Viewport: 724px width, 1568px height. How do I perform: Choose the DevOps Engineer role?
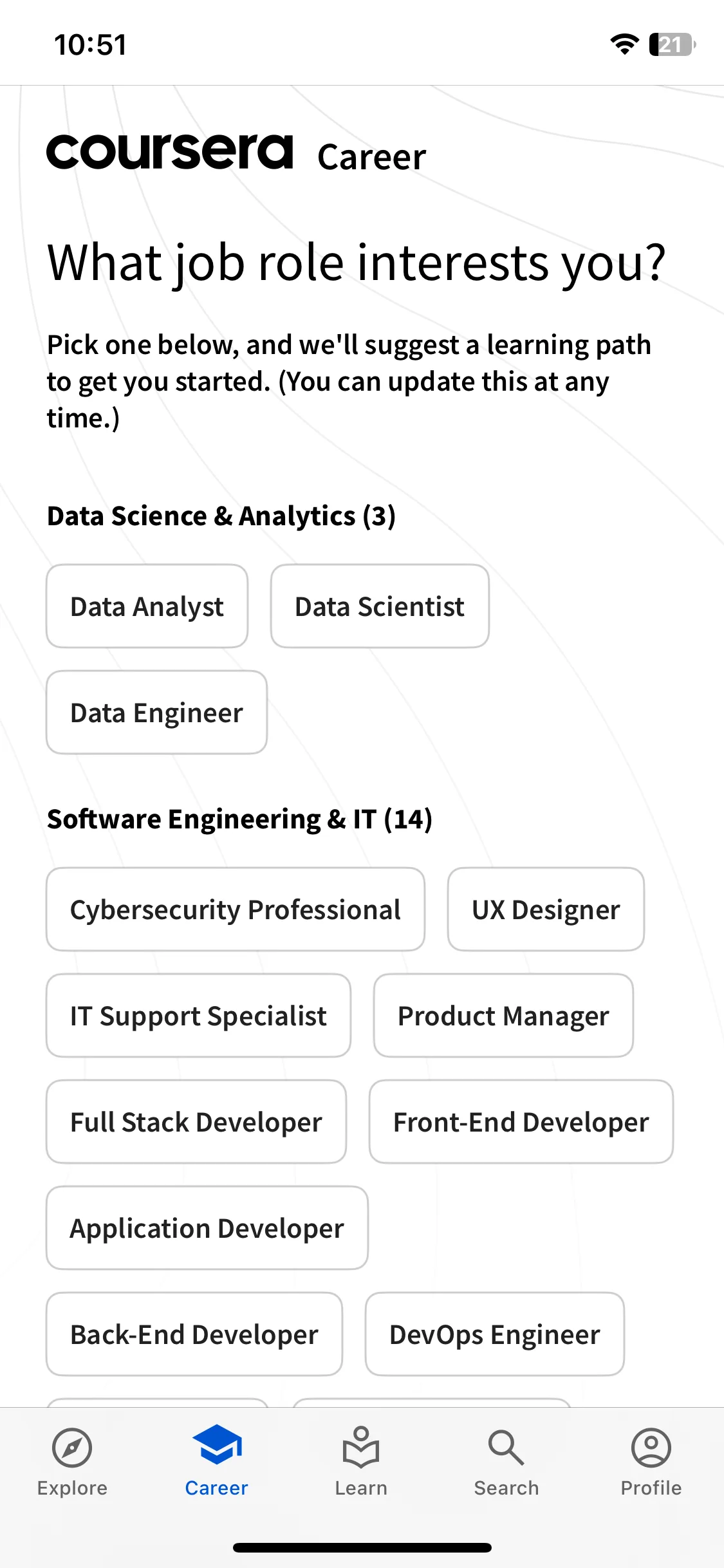tap(495, 1334)
